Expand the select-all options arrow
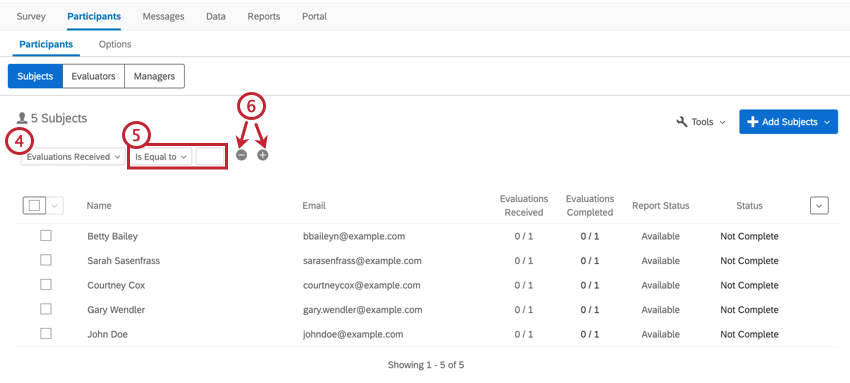The image size is (850, 383). 55,206
